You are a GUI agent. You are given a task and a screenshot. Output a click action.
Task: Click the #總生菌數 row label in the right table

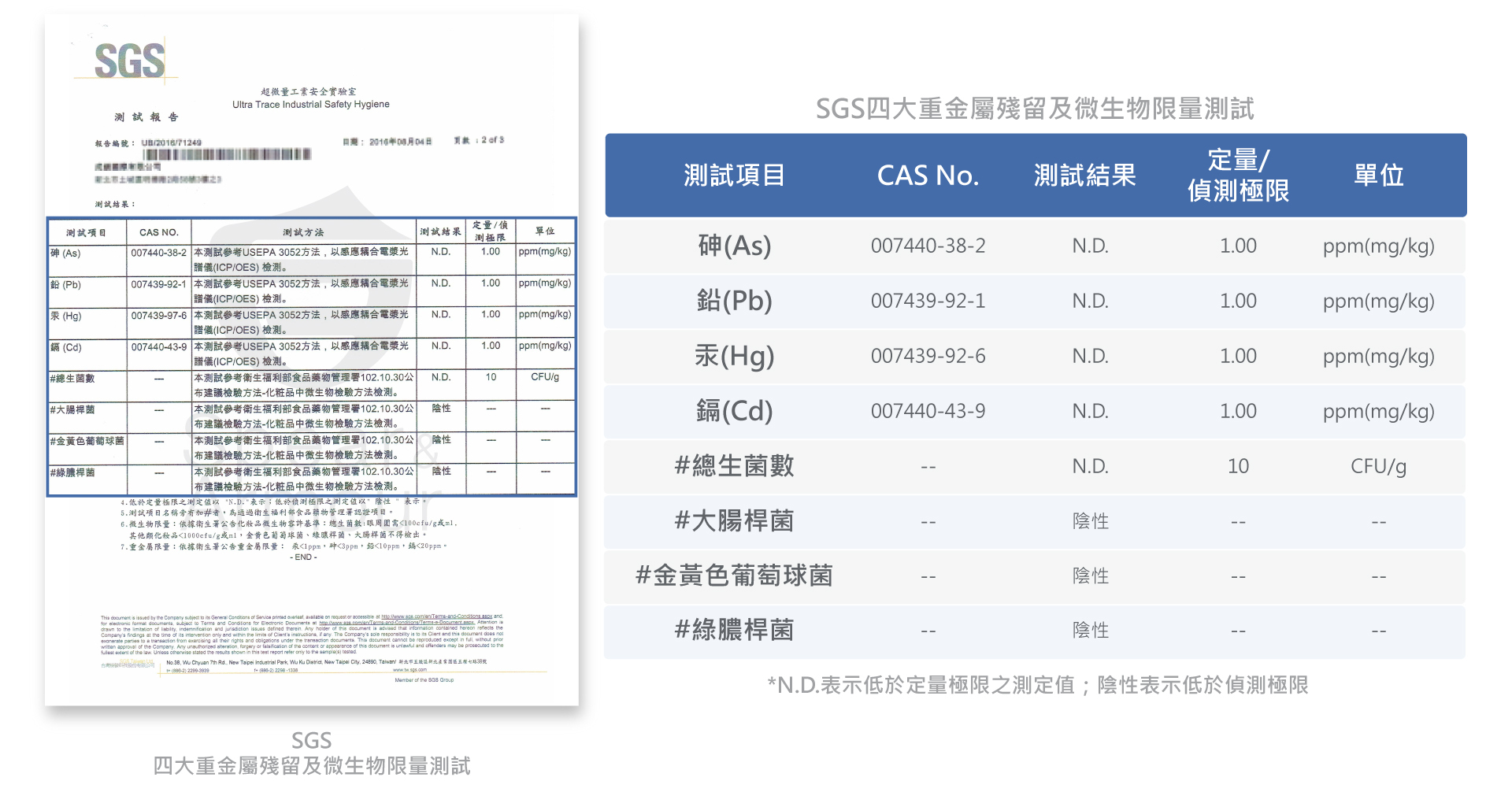point(734,466)
